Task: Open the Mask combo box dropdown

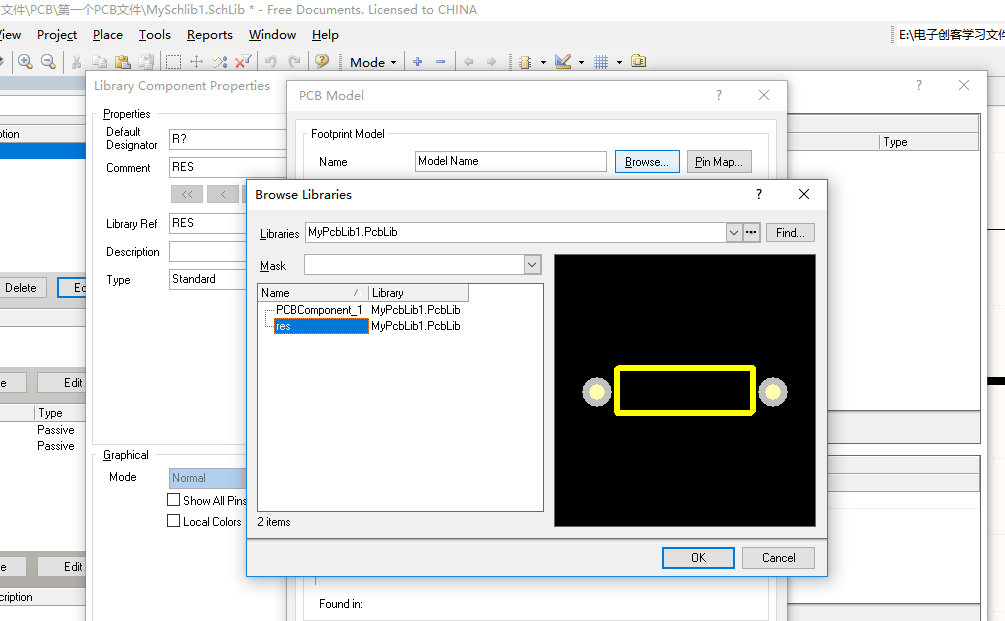Action: tap(532, 265)
